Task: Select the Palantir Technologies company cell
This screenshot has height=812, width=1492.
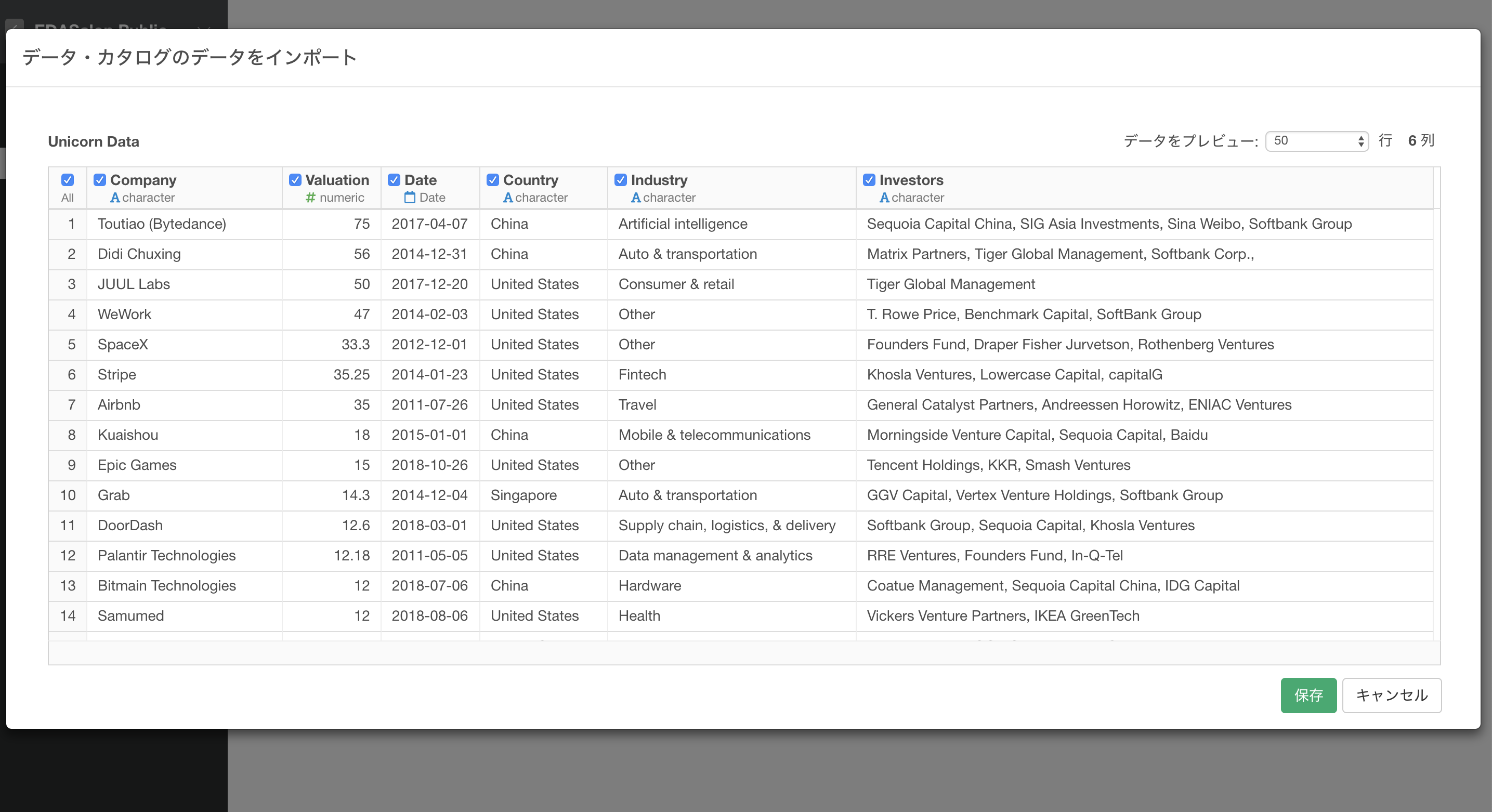Action: tap(184, 555)
